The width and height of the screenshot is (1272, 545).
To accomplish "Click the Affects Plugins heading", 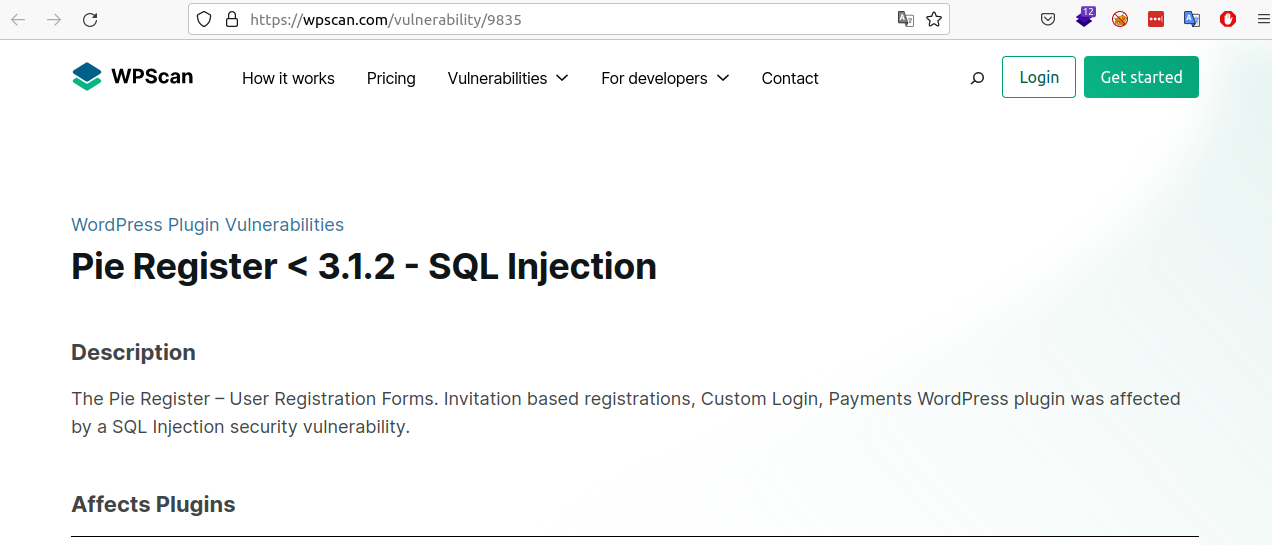I will (x=153, y=504).
